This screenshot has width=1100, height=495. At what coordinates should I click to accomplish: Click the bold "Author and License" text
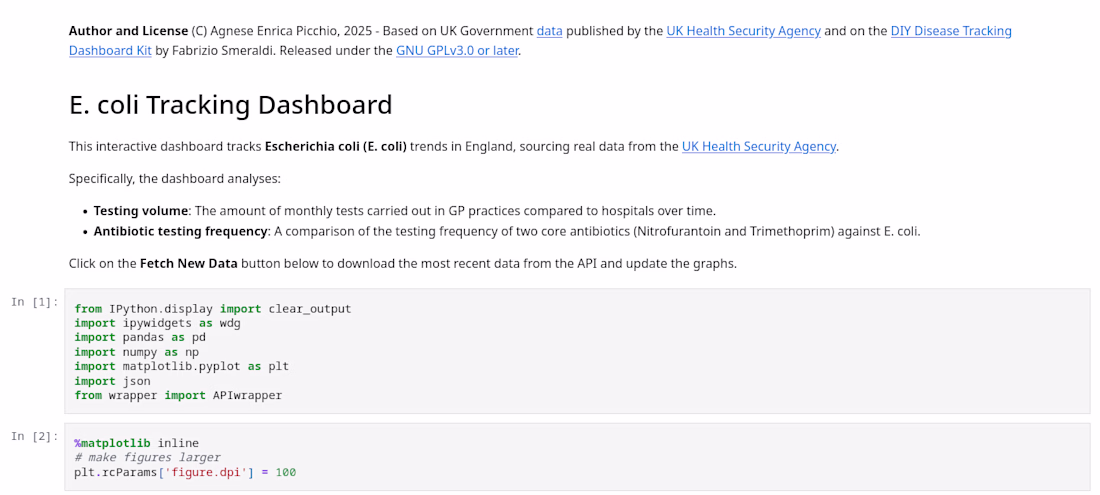coord(128,31)
